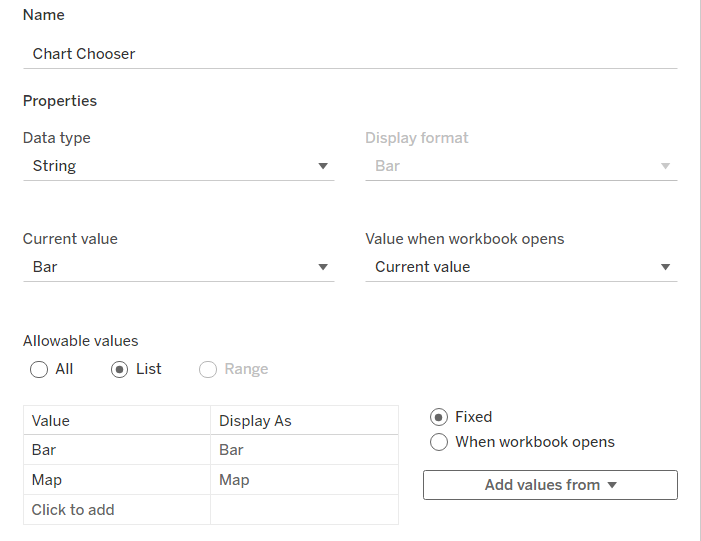
Task: Select the List allowable values radio
Action: pyautogui.click(x=120, y=369)
